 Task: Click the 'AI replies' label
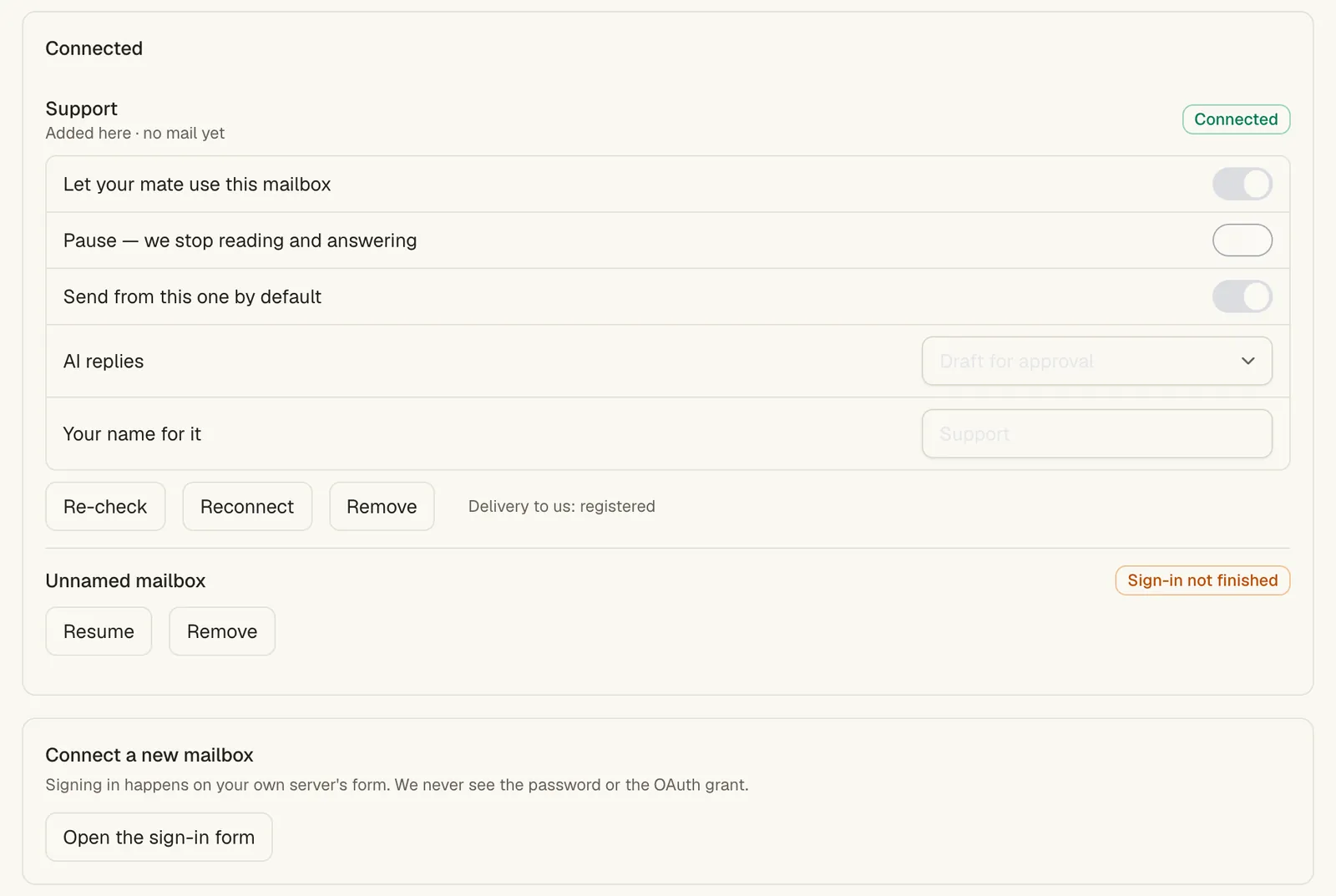click(x=104, y=361)
